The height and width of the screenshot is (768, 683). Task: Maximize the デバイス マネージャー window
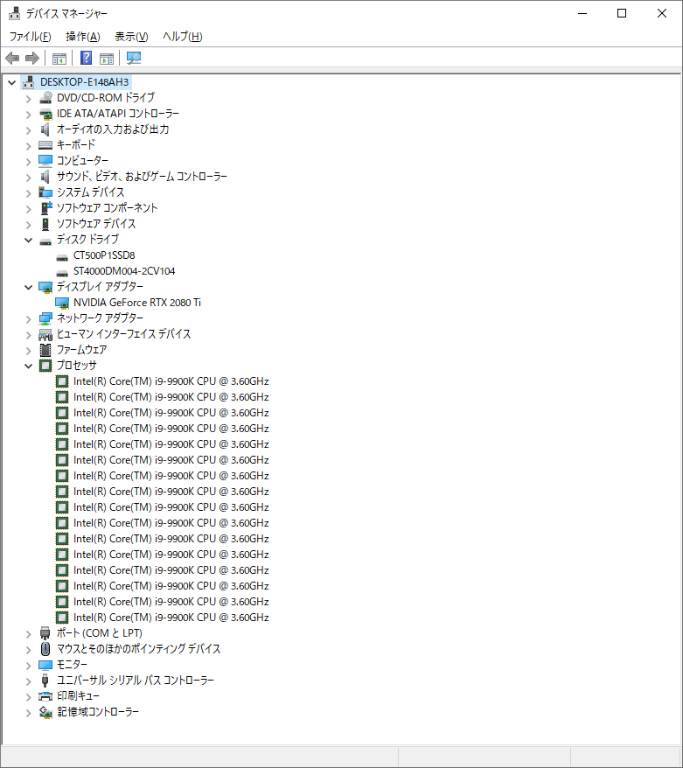[x=622, y=13]
